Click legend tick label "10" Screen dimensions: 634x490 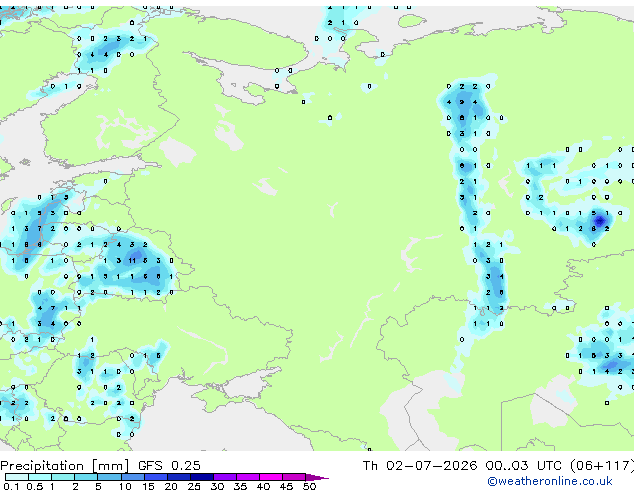(x=125, y=486)
